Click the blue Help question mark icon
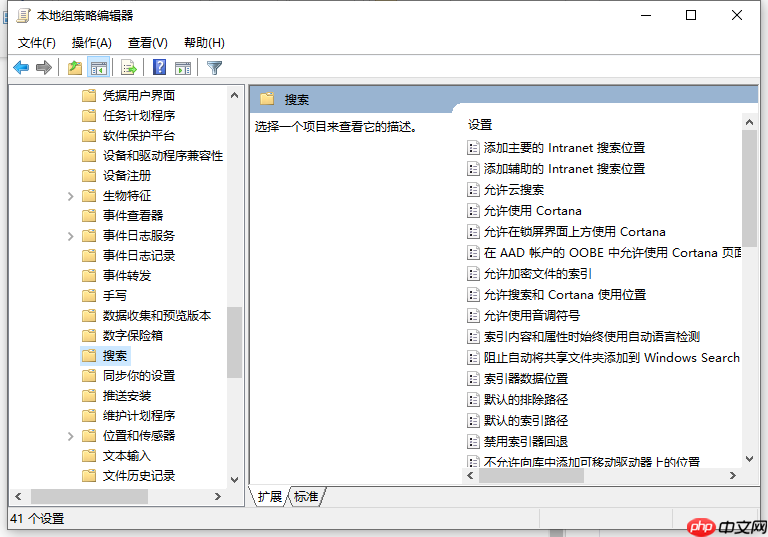The width and height of the screenshot is (768, 537). coord(160,67)
